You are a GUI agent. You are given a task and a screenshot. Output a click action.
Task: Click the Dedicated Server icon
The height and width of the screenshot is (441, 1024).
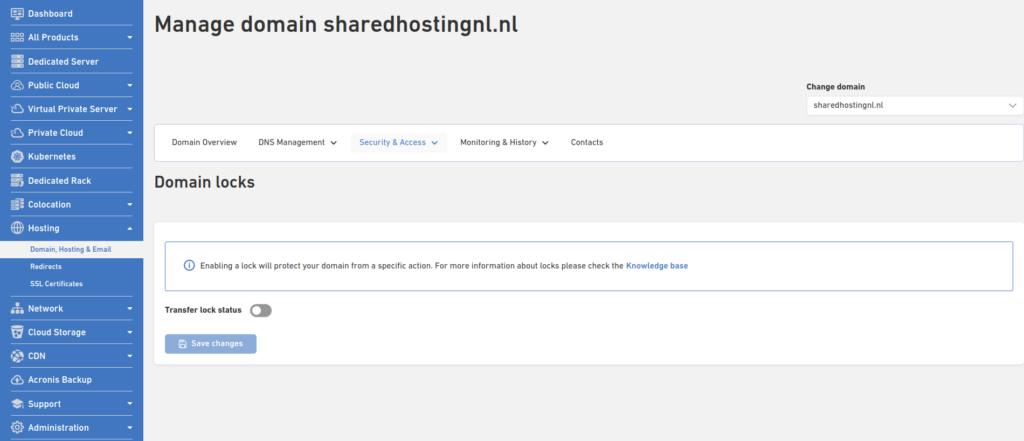pos(17,61)
